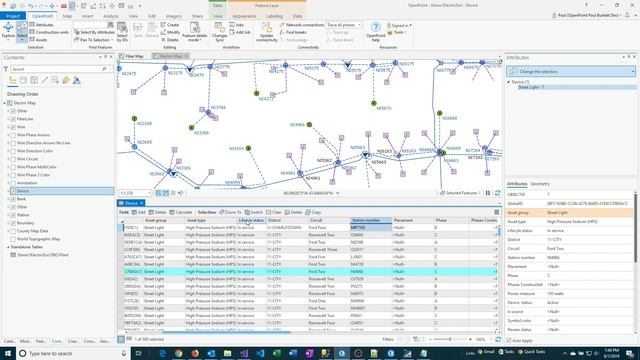Enable Wire Phase Arrows layer checkbox

point(13,135)
